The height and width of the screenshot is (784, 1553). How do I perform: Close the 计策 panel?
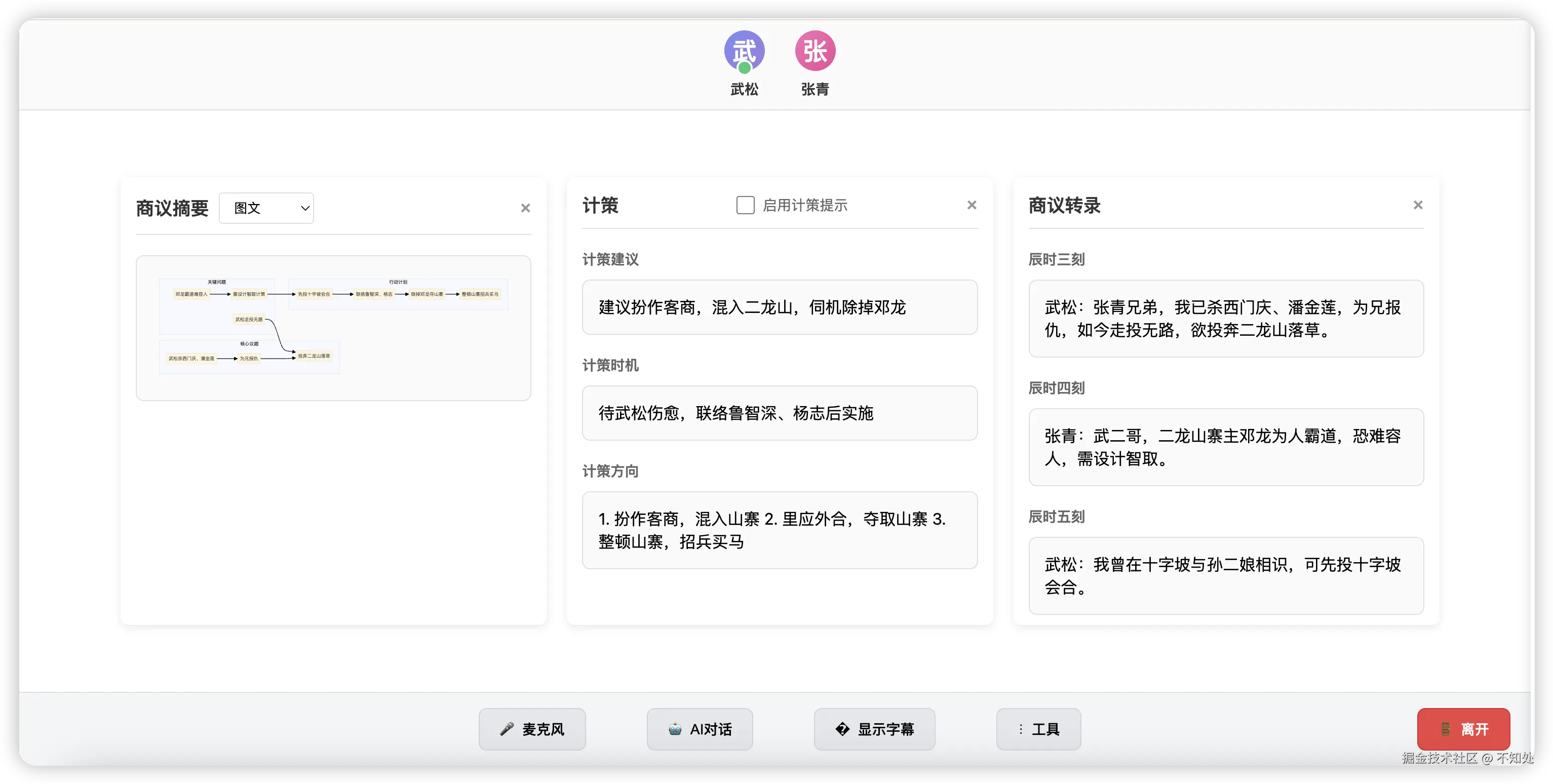point(971,206)
